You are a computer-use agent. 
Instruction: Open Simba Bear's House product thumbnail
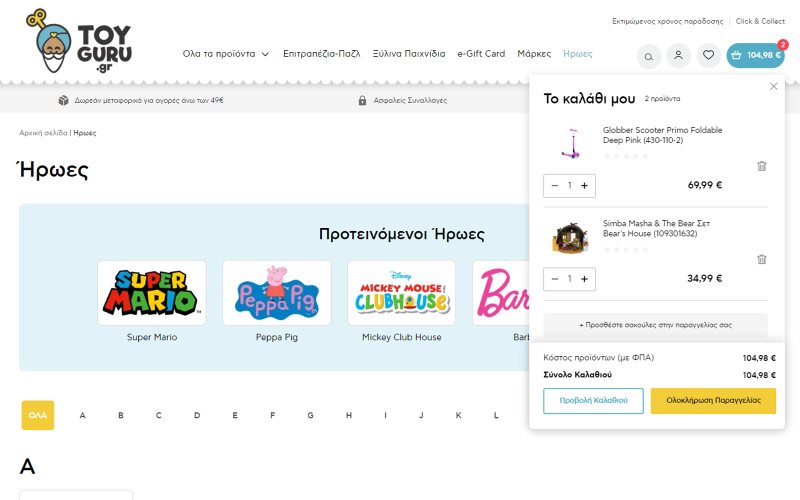point(571,237)
